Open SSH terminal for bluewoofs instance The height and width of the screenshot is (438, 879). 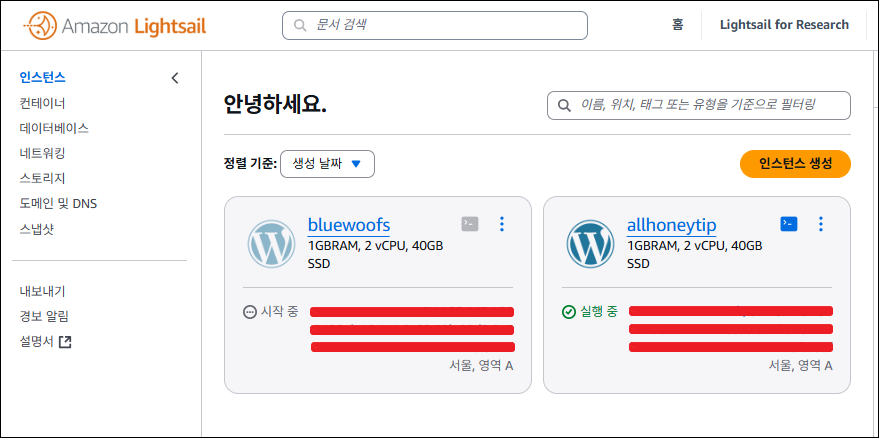[x=470, y=224]
